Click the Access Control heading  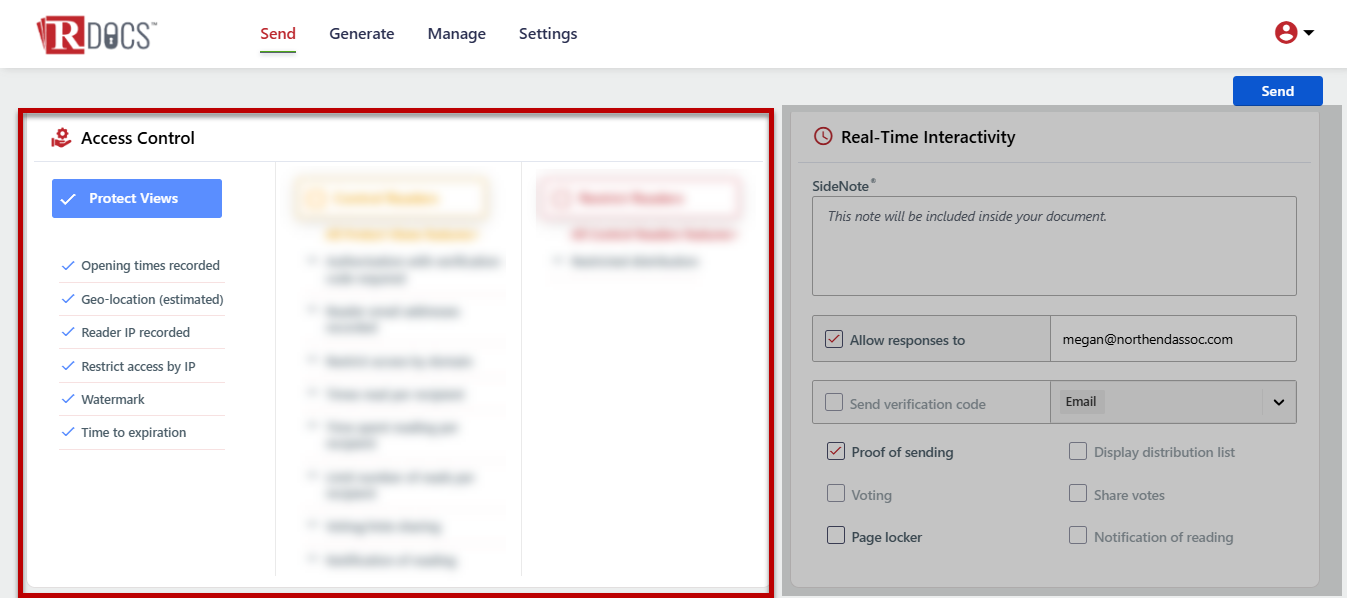138,138
